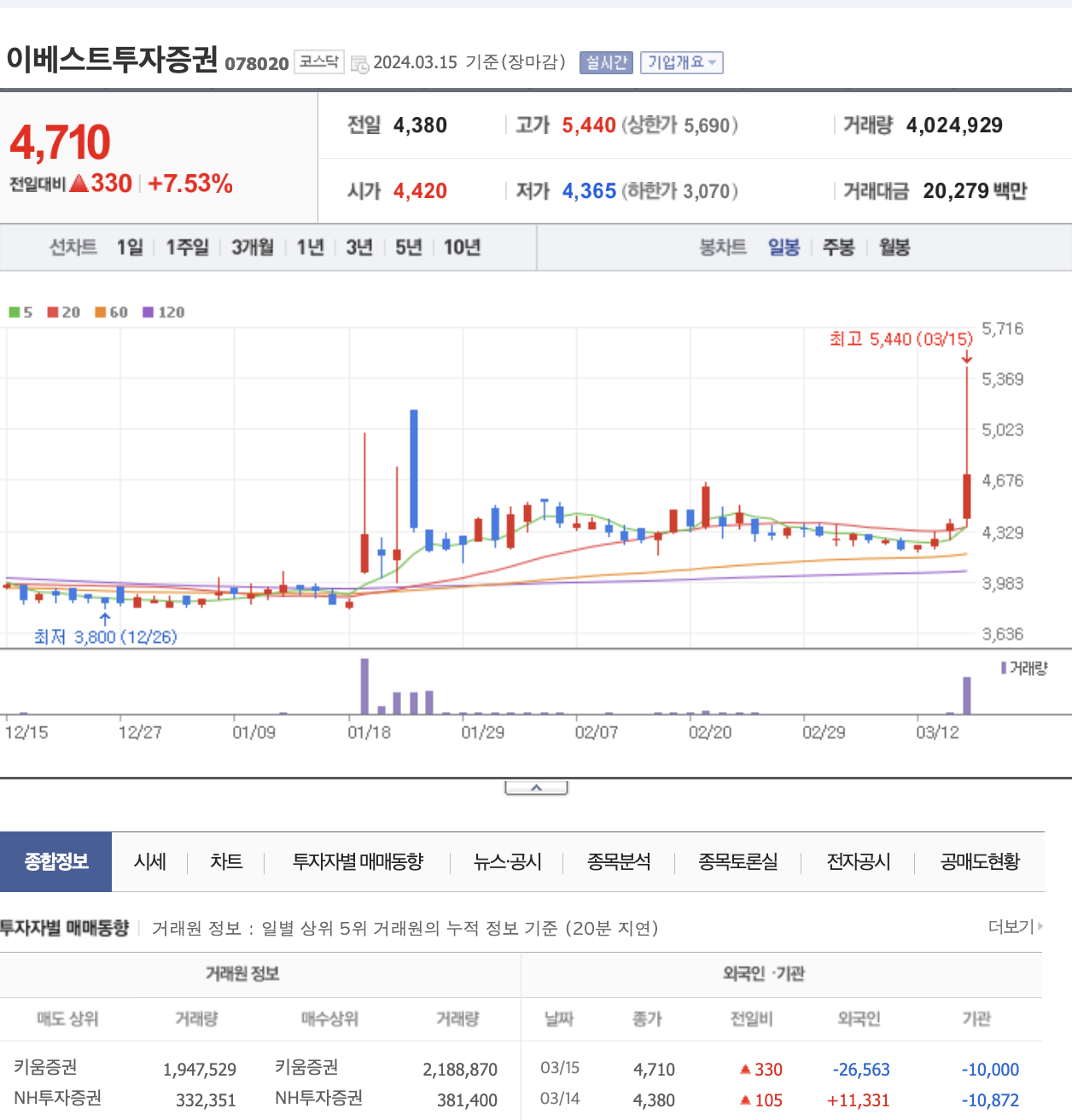The height and width of the screenshot is (1120, 1072).
Task: Collapse the chart with the up-chevron handle
Action: click(x=536, y=787)
